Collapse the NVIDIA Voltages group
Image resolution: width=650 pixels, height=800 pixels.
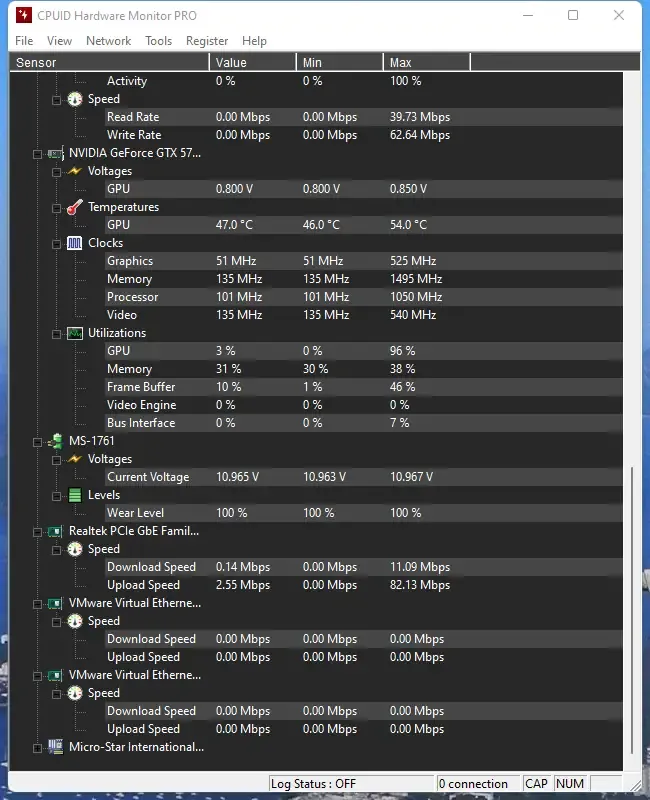57,172
